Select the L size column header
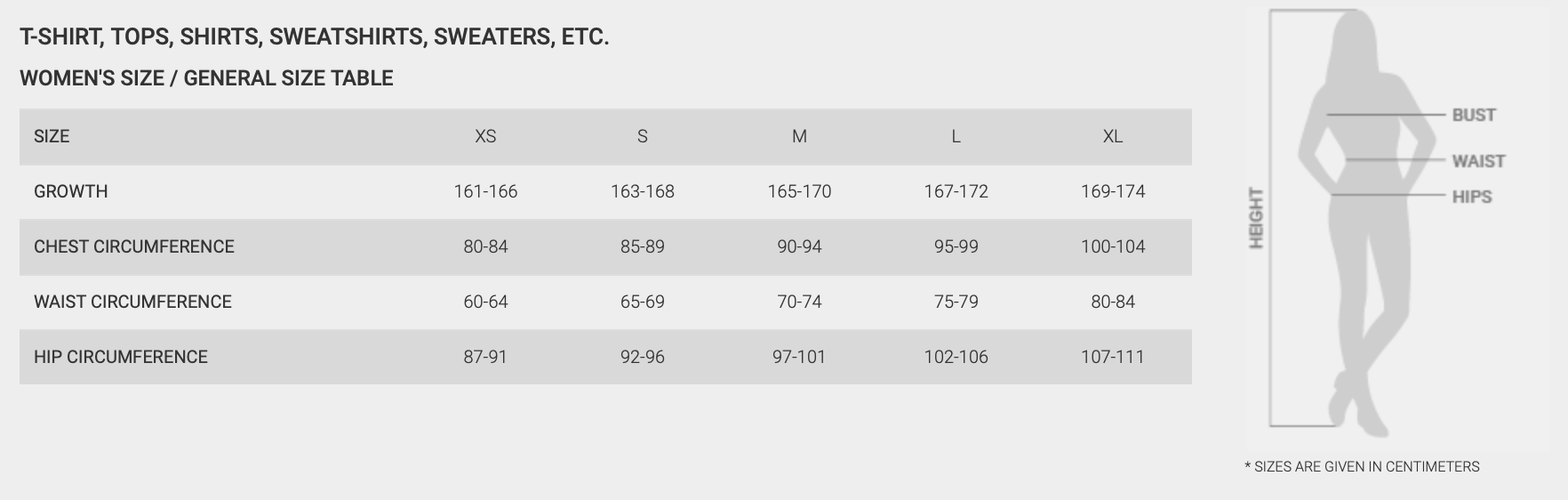 coord(956,136)
